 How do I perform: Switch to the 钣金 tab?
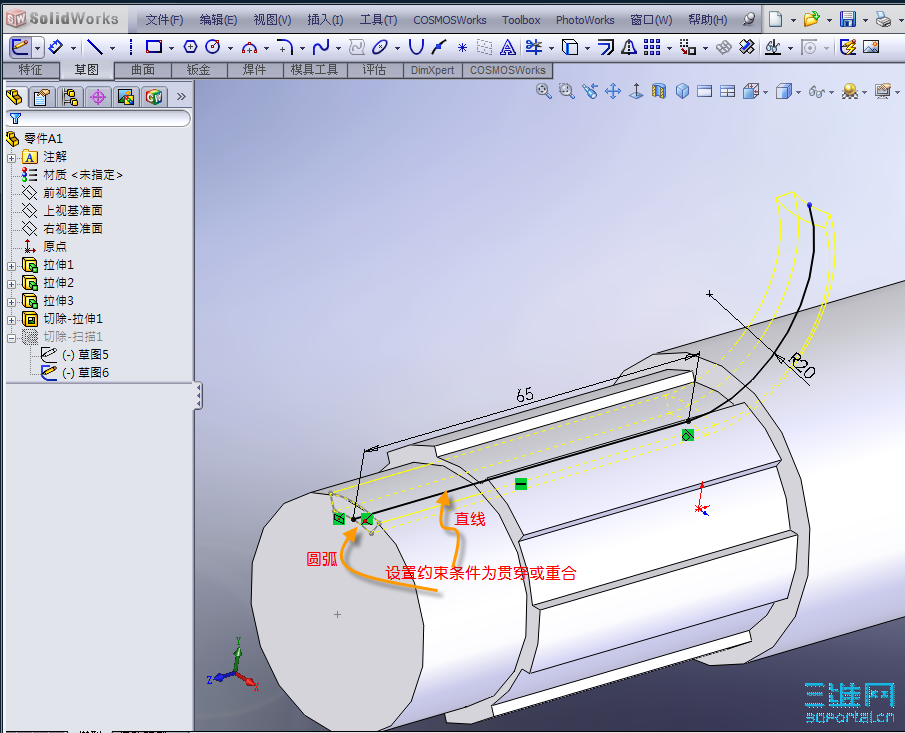[199, 70]
